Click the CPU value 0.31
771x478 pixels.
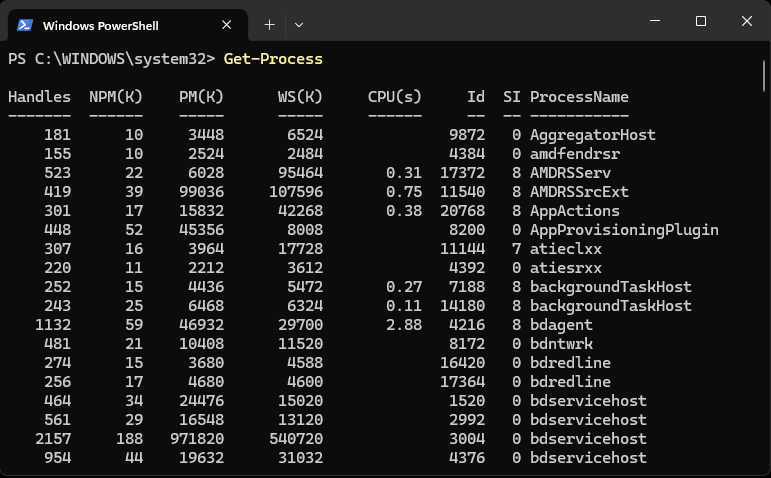[x=404, y=173]
